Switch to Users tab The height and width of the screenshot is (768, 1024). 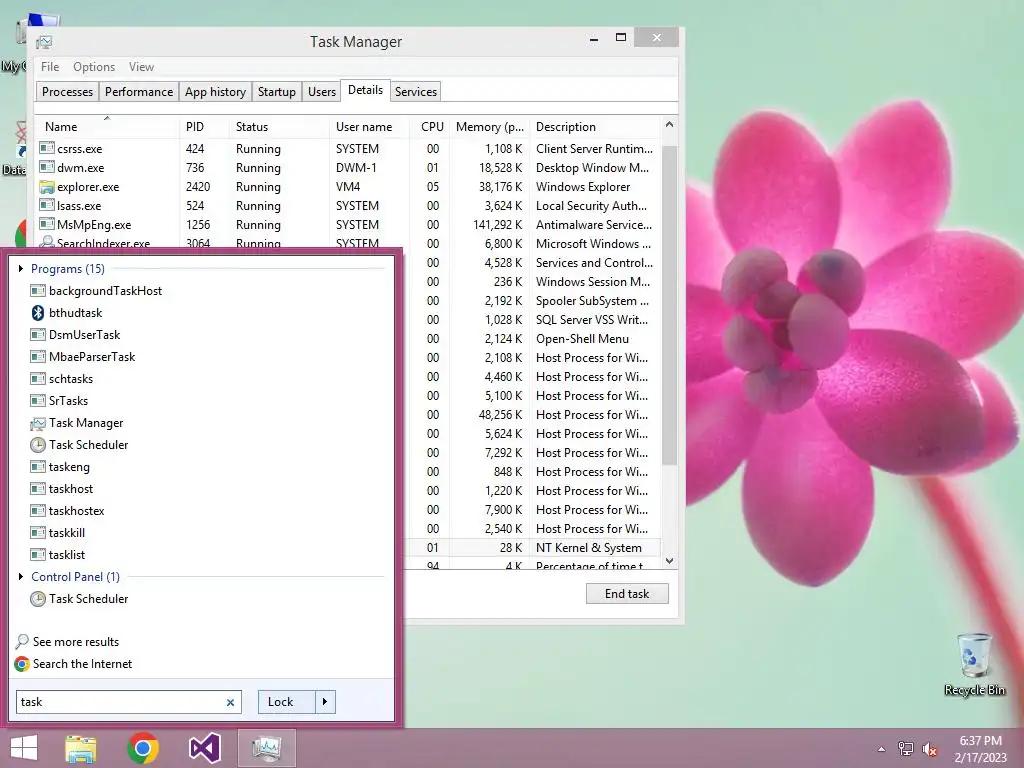coord(322,91)
